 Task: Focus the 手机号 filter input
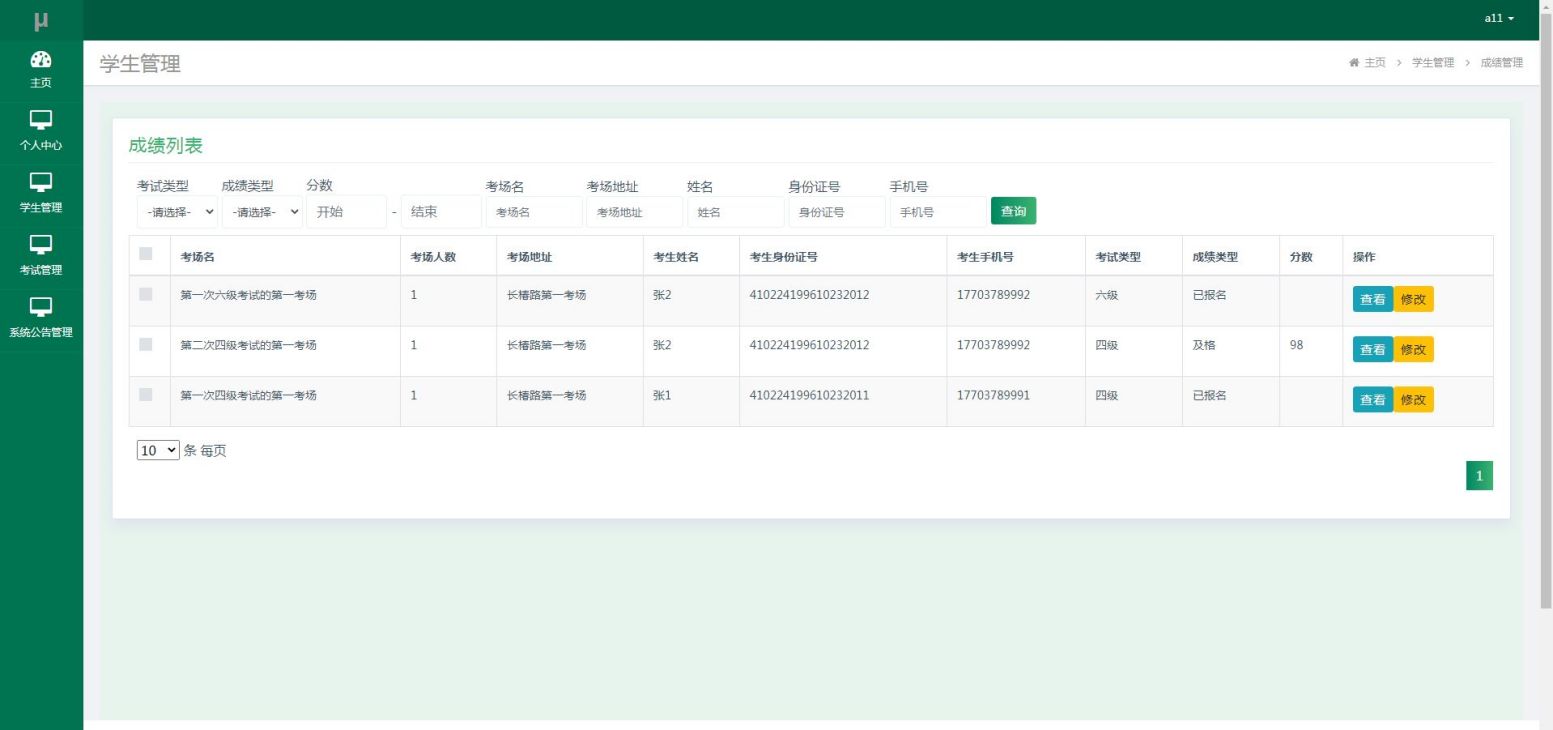pos(938,212)
